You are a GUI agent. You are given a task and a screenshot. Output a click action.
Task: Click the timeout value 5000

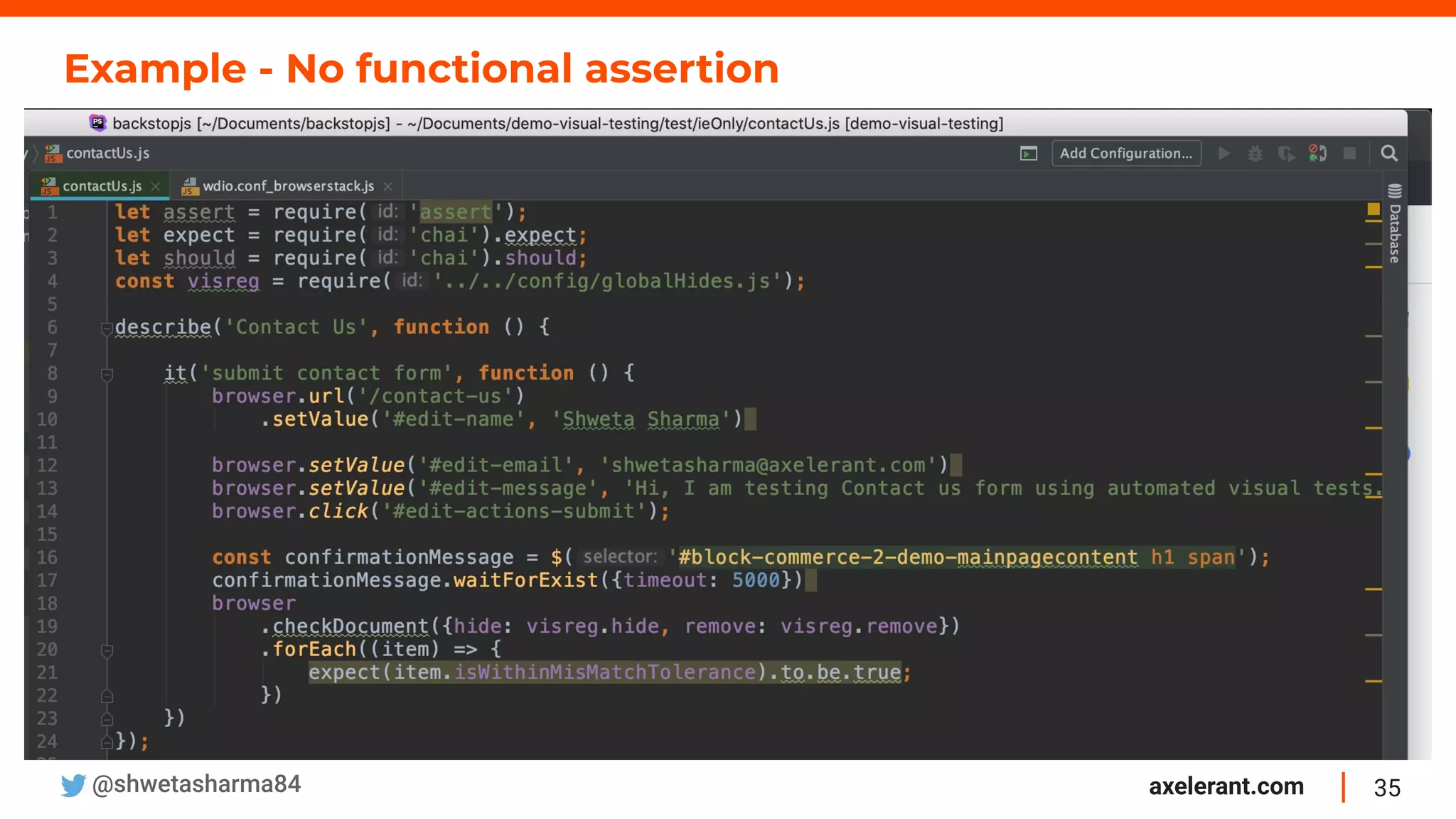coord(756,581)
